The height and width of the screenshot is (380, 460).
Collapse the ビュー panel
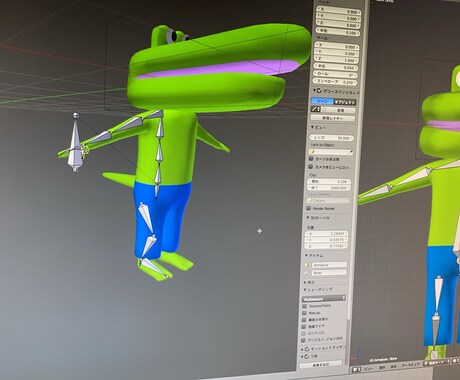pos(313,127)
